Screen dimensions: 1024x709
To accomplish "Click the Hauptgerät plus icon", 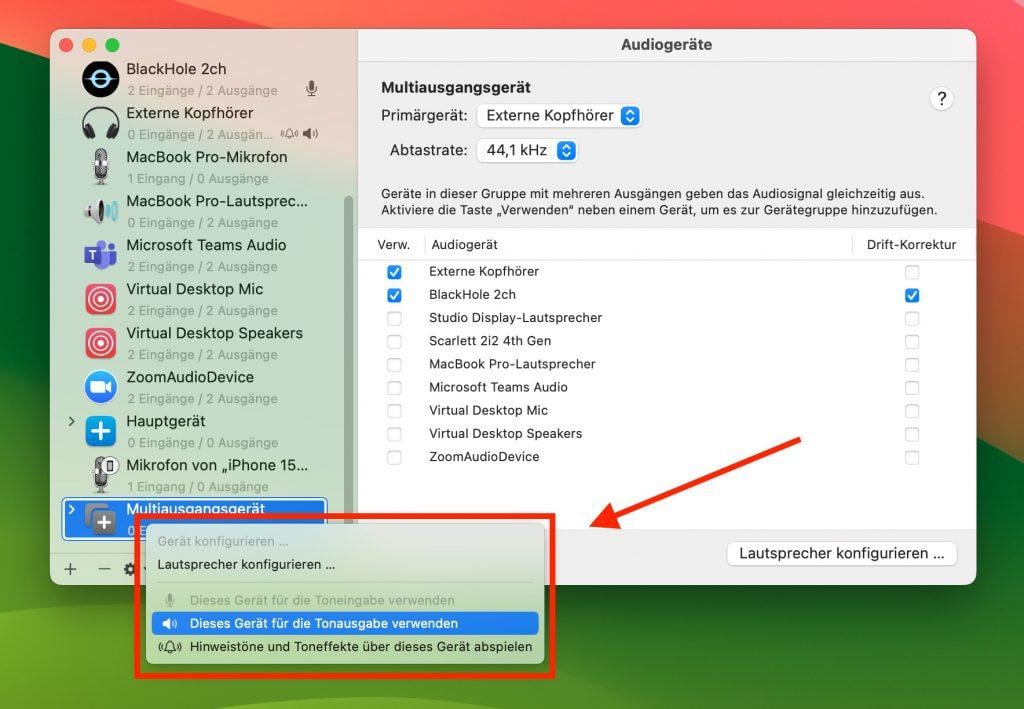I will point(101,431).
